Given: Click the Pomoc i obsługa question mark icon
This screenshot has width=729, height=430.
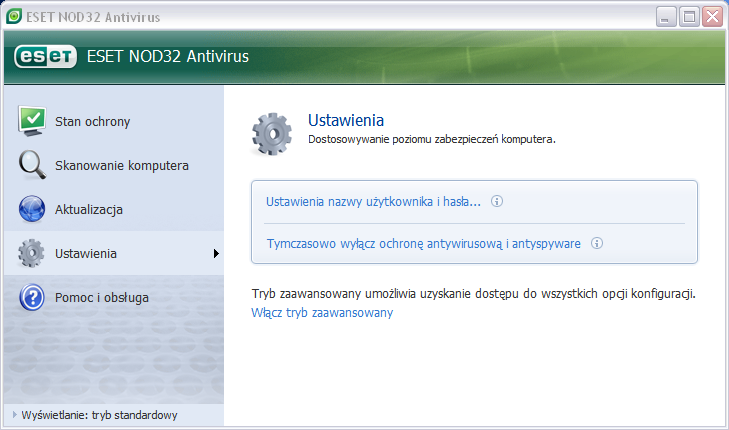Looking at the screenshot, I should [32, 297].
